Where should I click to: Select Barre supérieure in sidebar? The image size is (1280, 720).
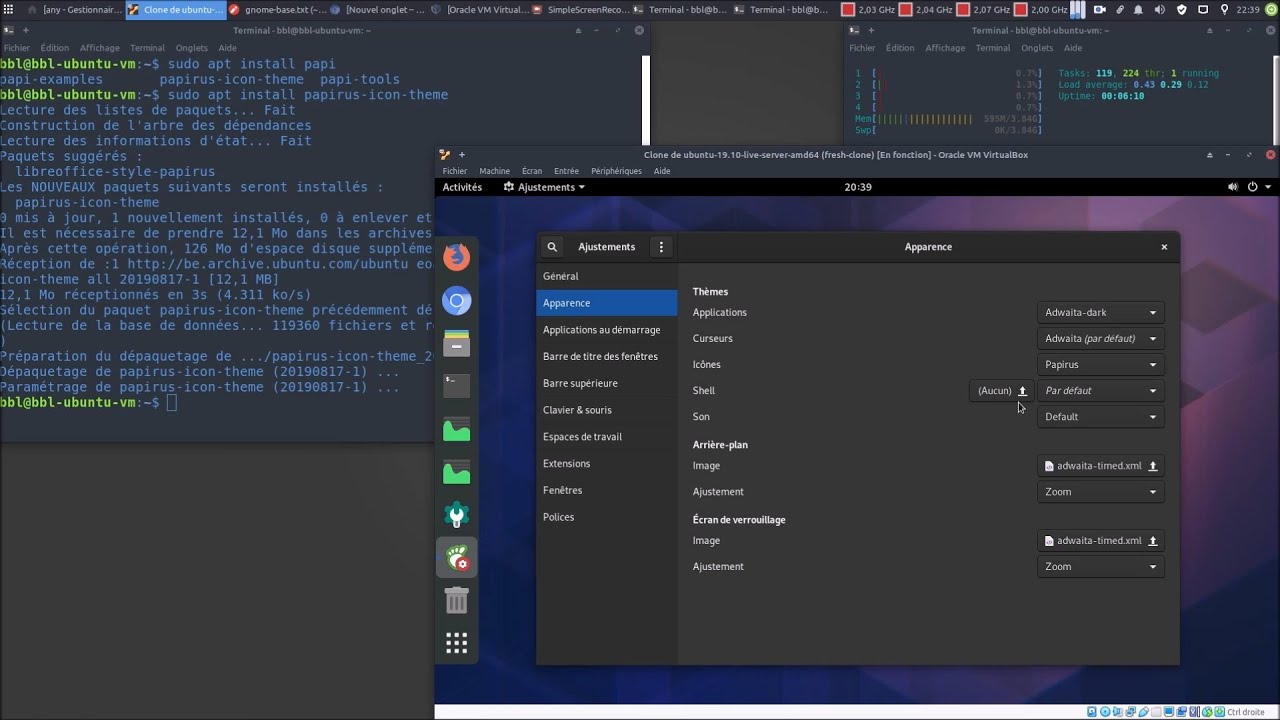pyautogui.click(x=607, y=383)
